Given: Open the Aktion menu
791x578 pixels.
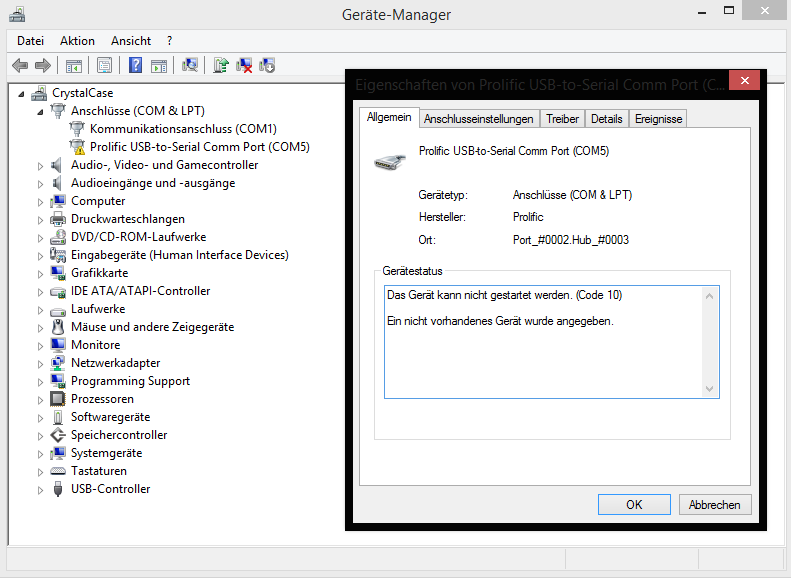Looking at the screenshot, I should (x=77, y=41).
